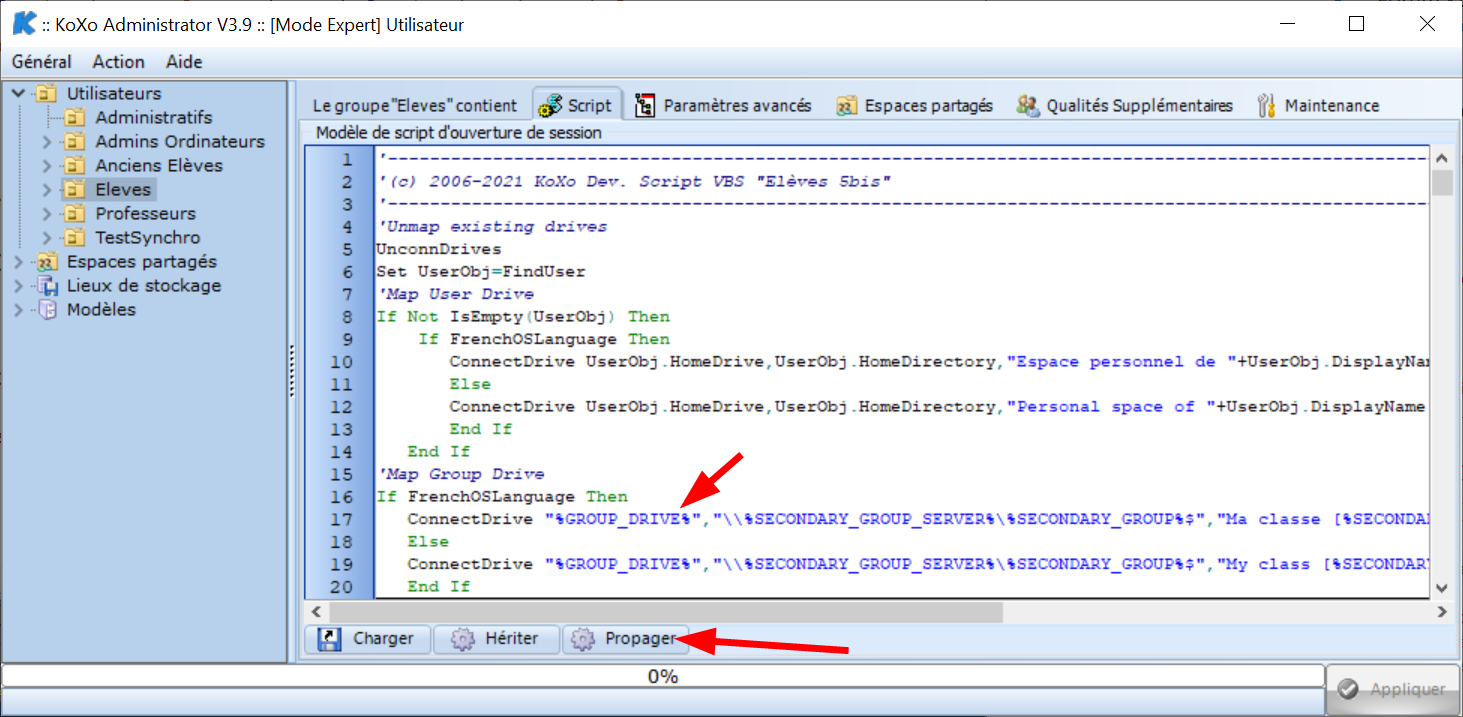Select Professeurs in the tree
Screen dimensions: 1463x717
click(146, 213)
